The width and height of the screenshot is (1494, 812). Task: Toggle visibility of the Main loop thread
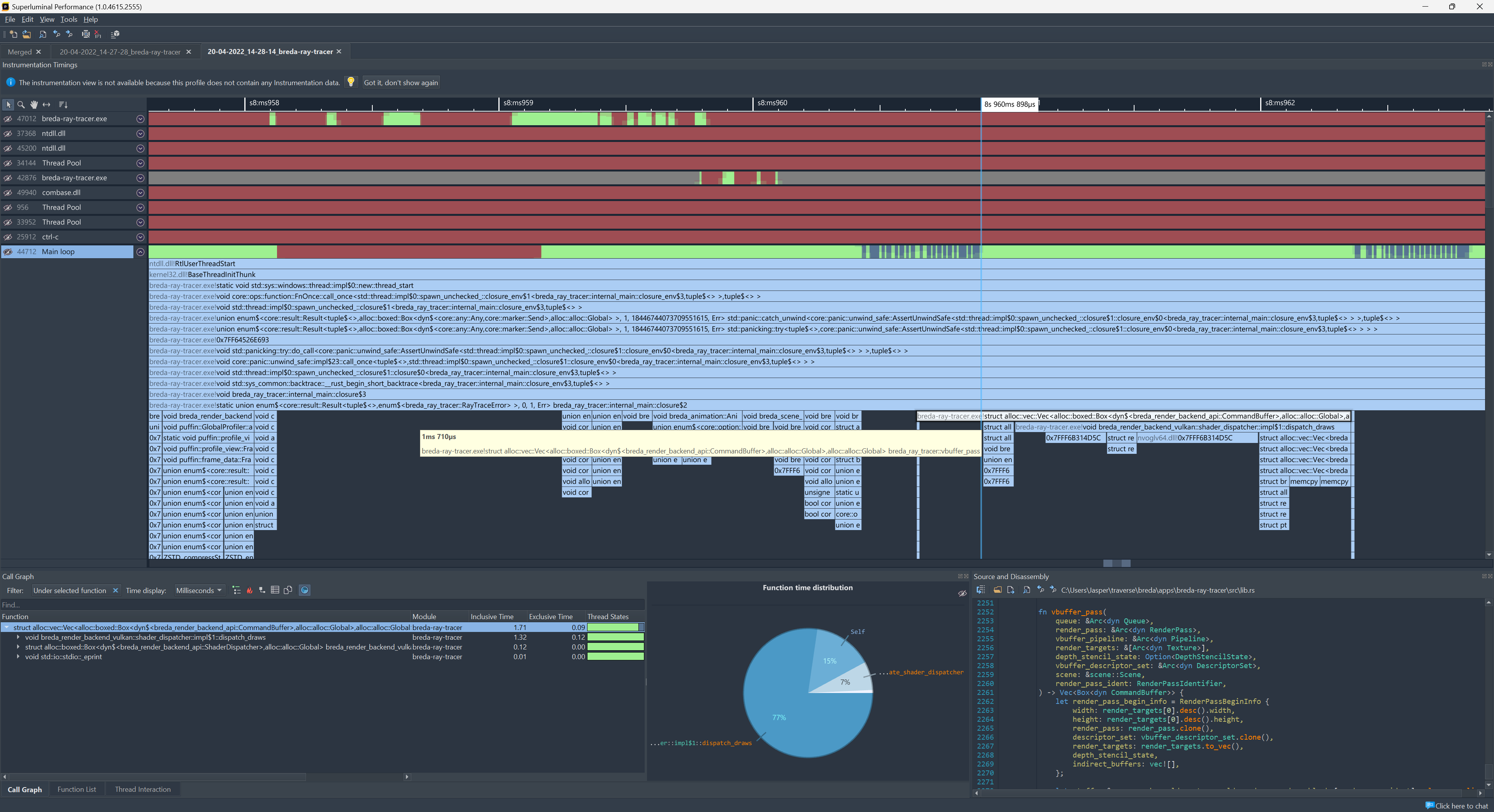[8, 252]
